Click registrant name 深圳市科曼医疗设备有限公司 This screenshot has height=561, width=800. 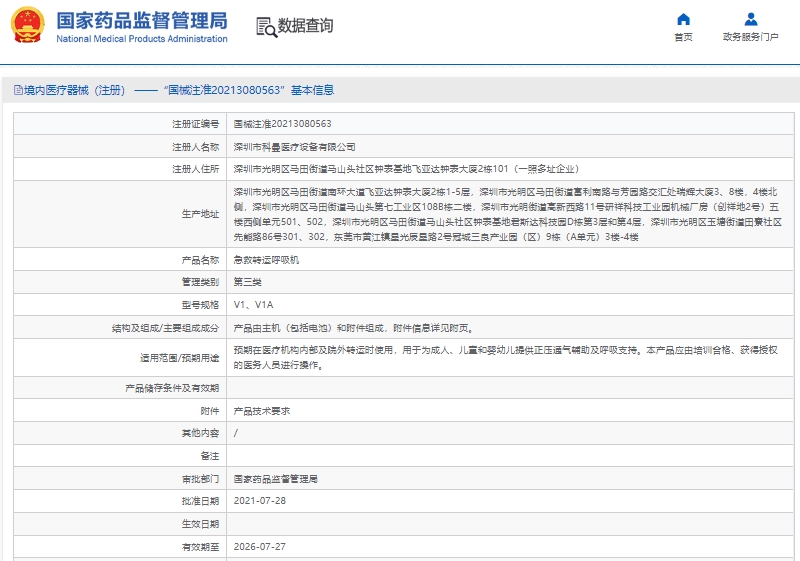tap(294, 147)
